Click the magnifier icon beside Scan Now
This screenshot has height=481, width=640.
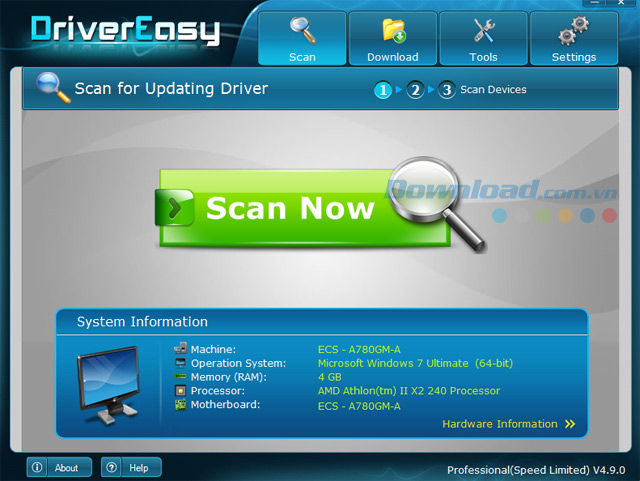437,203
